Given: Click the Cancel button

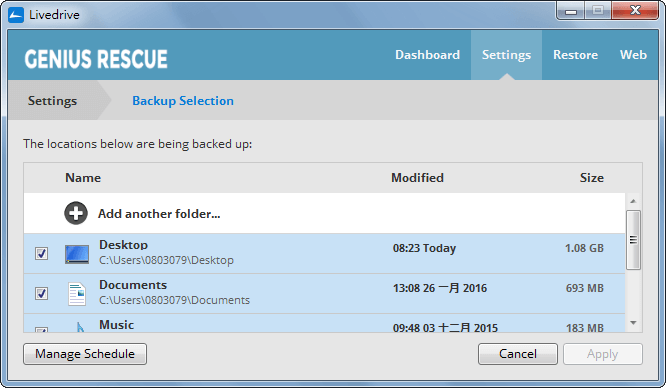Looking at the screenshot, I should click(x=518, y=354).
